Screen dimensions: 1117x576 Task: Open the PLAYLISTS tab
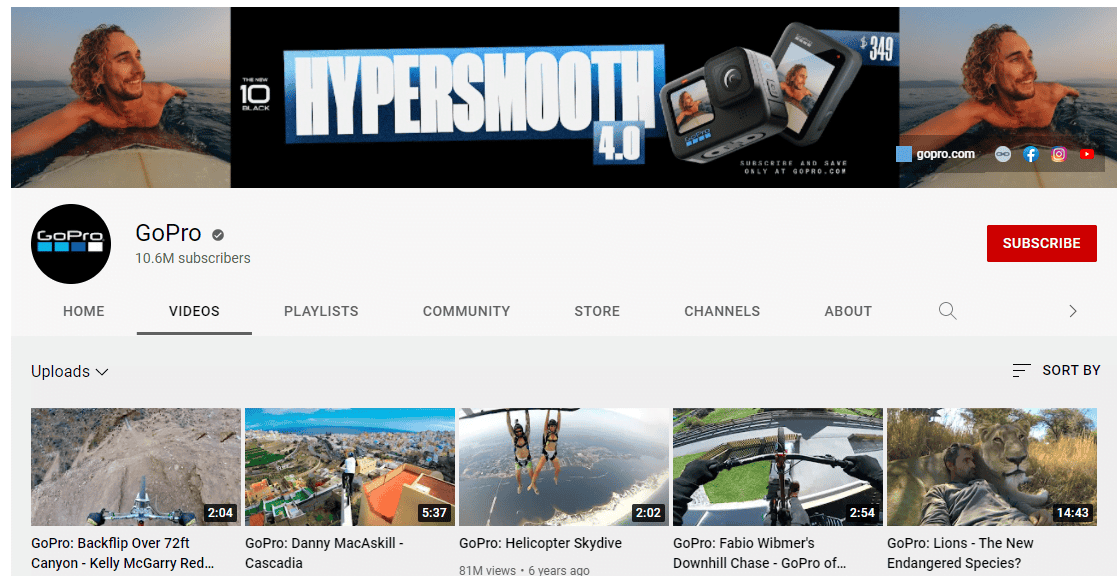tap(321, 311)
